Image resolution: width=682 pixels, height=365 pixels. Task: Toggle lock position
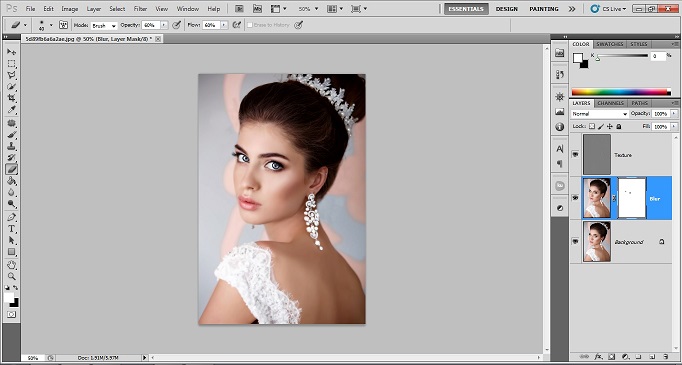click(609, 126)
